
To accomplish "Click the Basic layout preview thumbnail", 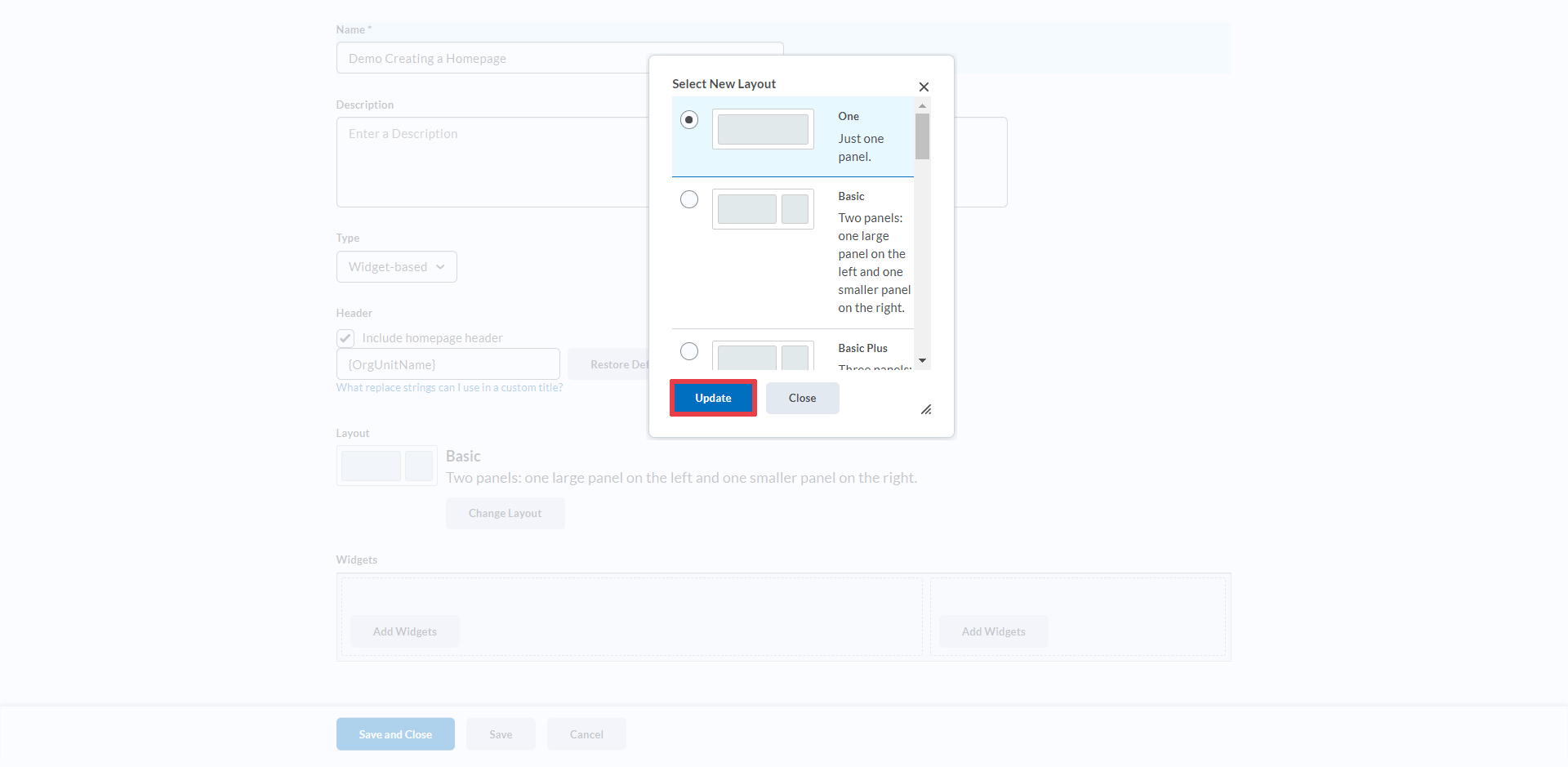I will tap(763, 209).
